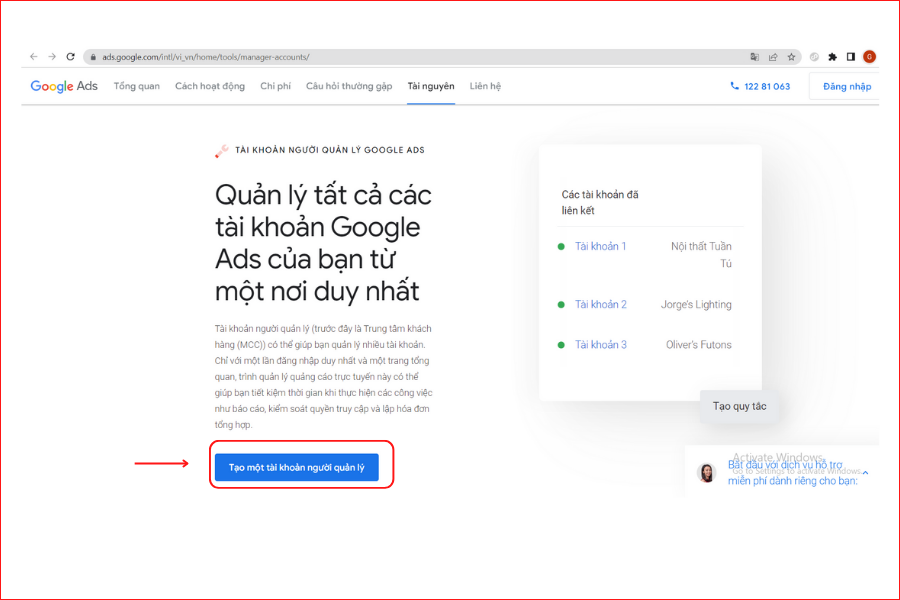
Task: Open the Tài khoản 1 link
Action: point(600,246)
